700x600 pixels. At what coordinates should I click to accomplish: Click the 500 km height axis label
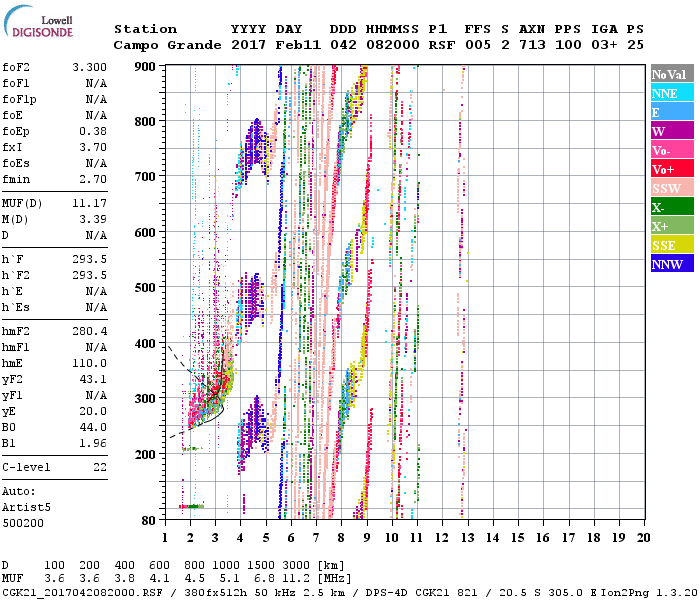coord(145,288)
